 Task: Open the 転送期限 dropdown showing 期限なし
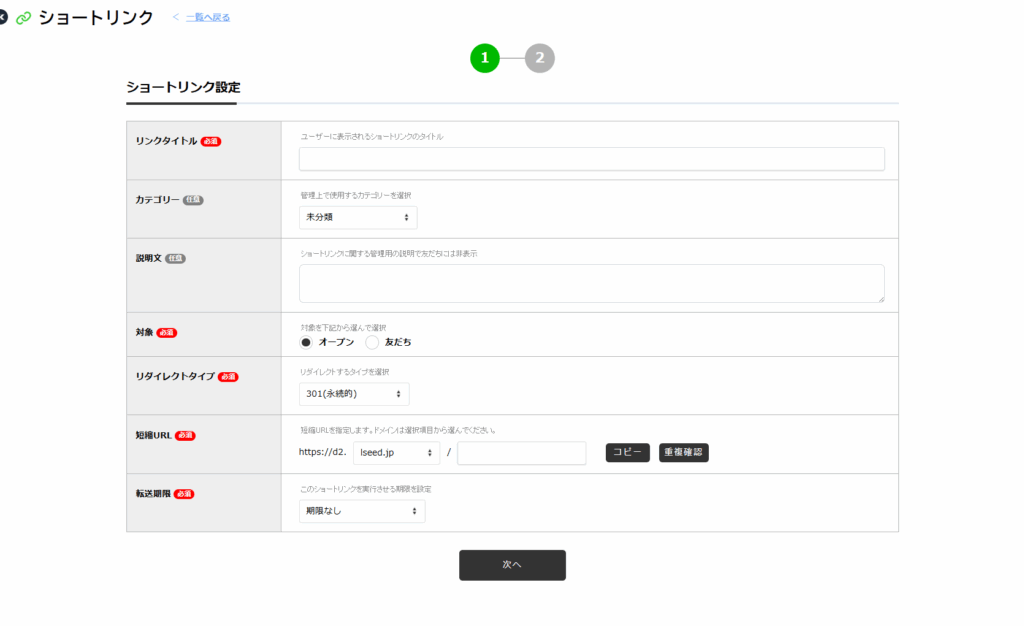(x=362, y=511)
